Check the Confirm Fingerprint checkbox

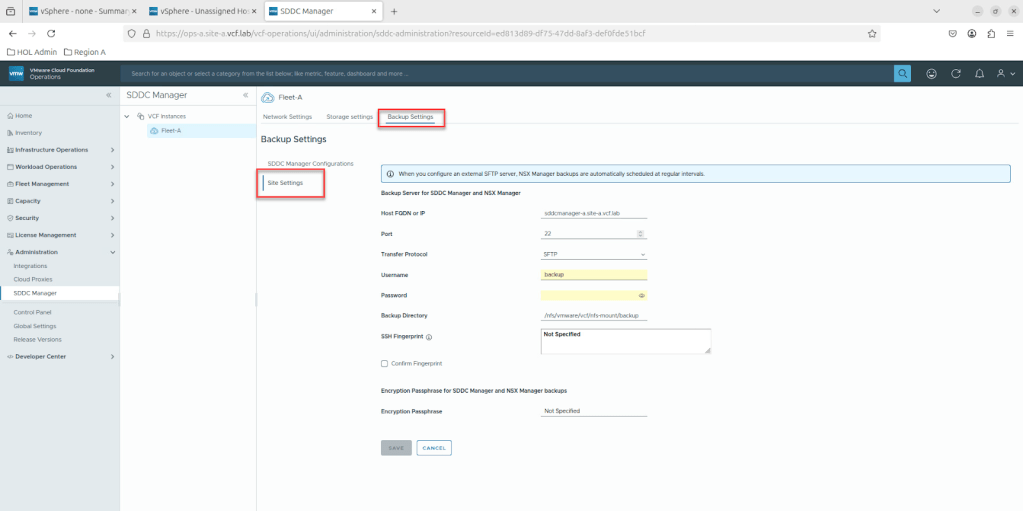pos(384,363)
